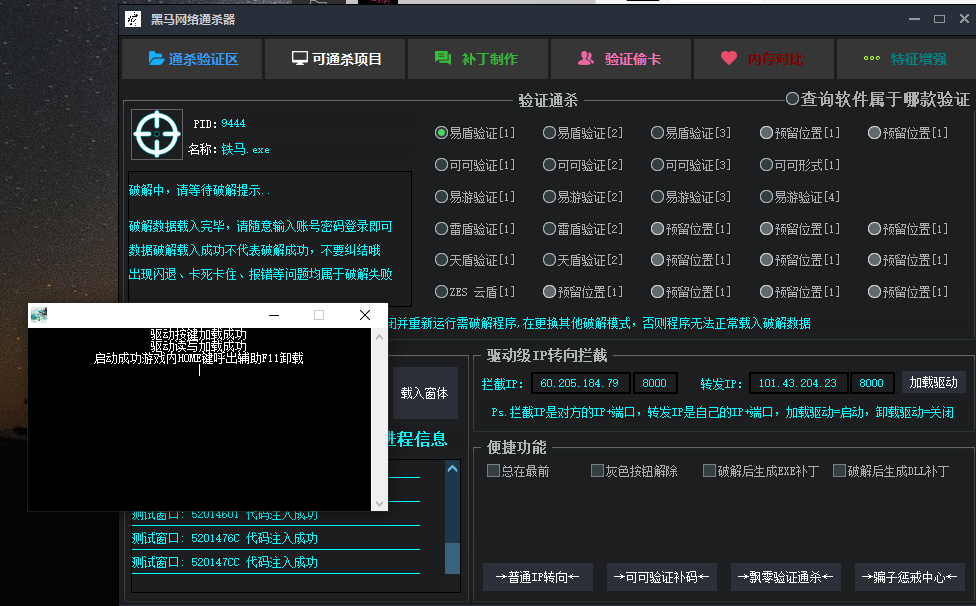The image size is (976, 606).
Task: Click the up arrow of the process list scrollbar
Action: [x=453, y=469]
